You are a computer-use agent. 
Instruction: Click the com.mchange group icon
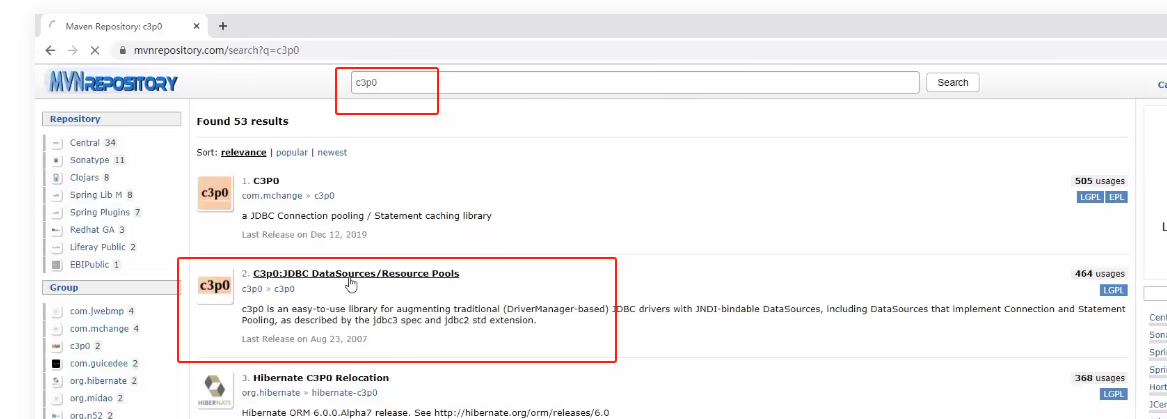[x=57, y=329]
